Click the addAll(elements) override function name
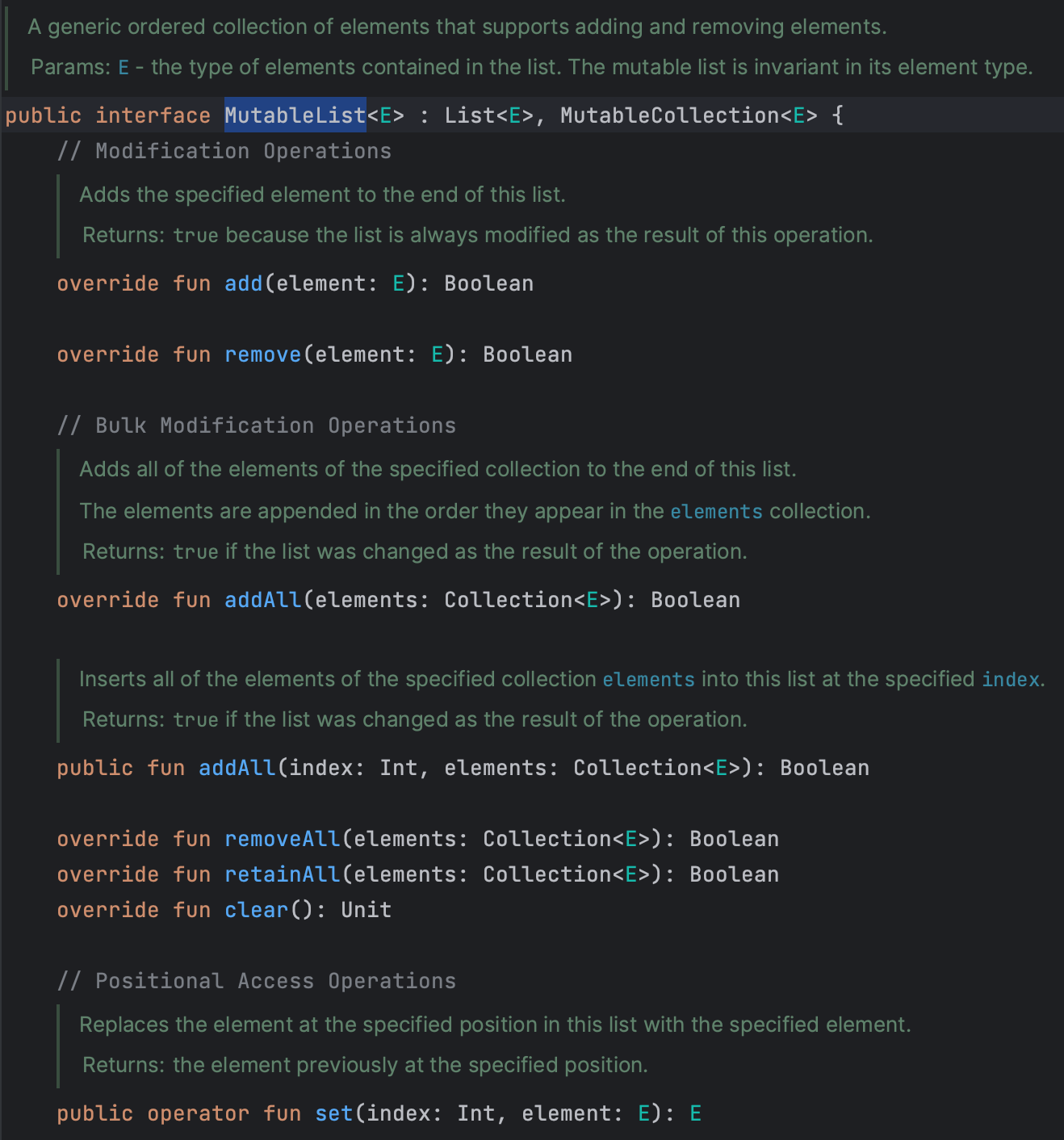The height and width of the screenshot is (1140, 1064). (263, 600)
